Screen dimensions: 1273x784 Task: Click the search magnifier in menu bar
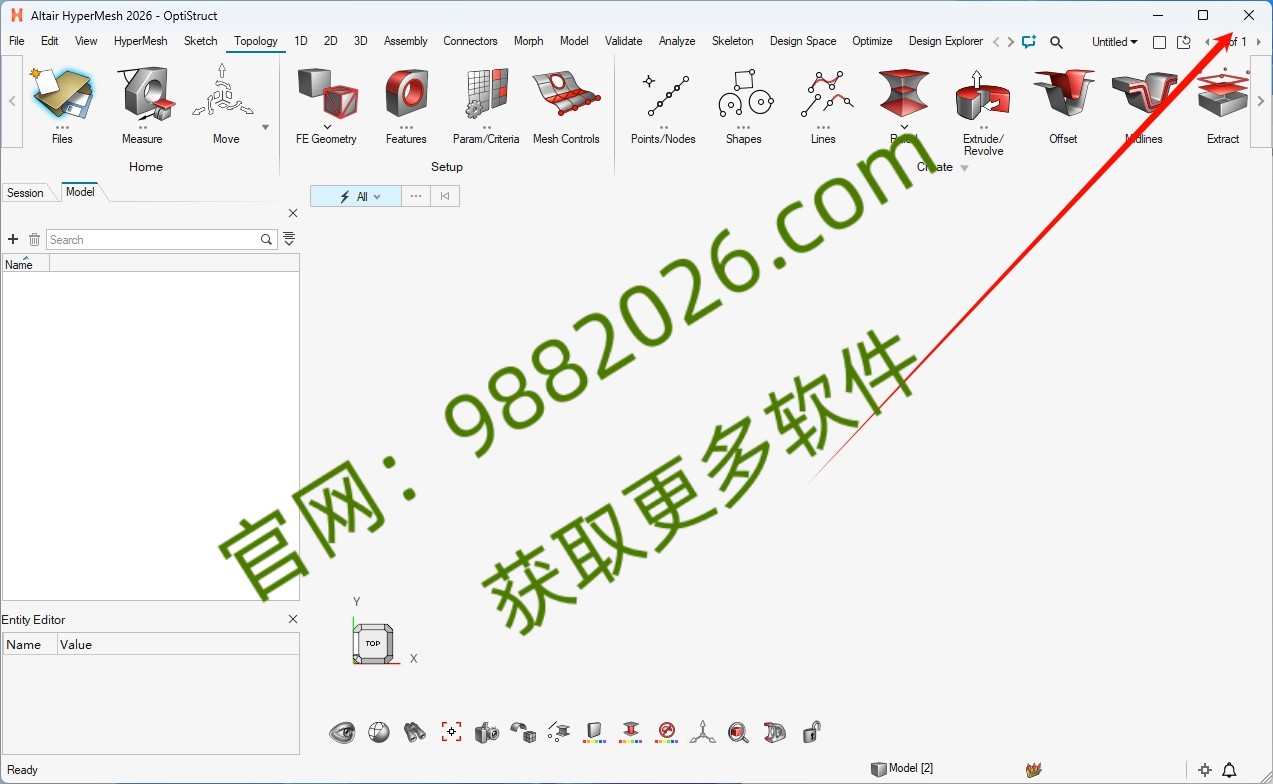1056,42
